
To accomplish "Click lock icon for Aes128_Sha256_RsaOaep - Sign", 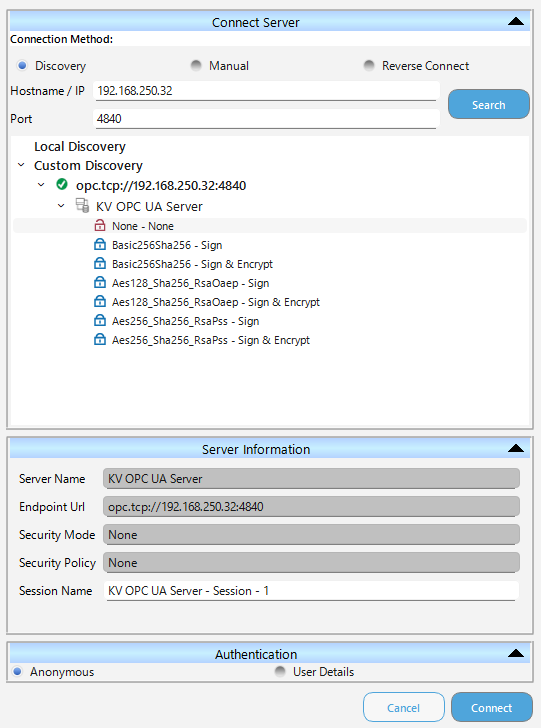I will coord(100,283).
